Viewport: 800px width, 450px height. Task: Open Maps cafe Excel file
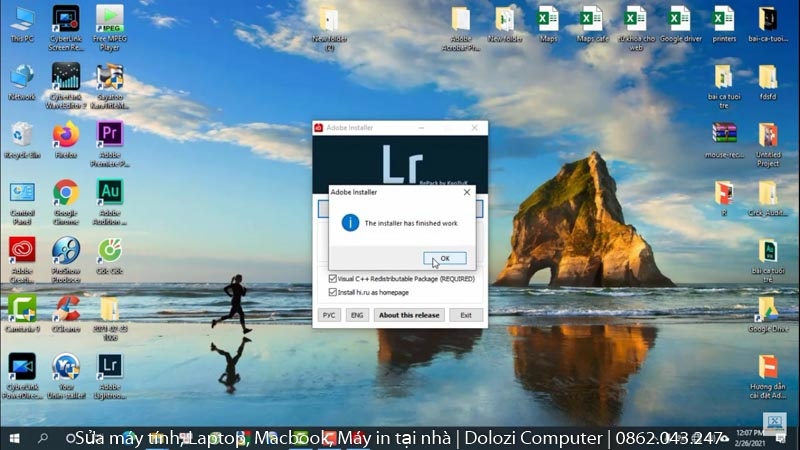coord(592,24)
